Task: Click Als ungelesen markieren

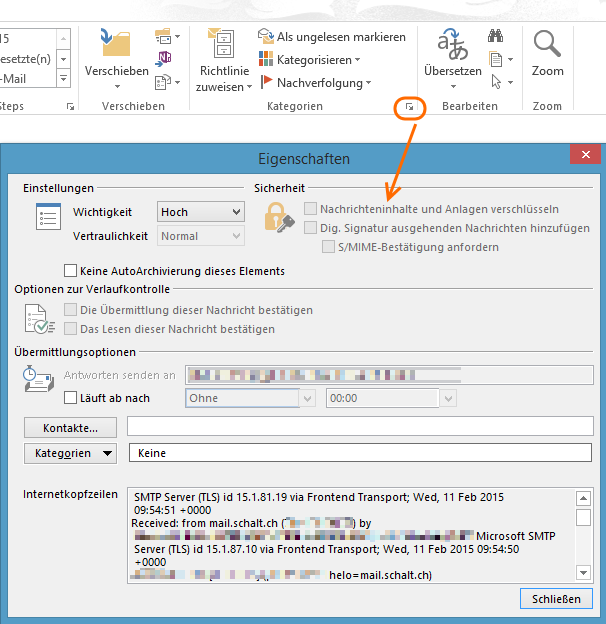Action: point(332,36)
